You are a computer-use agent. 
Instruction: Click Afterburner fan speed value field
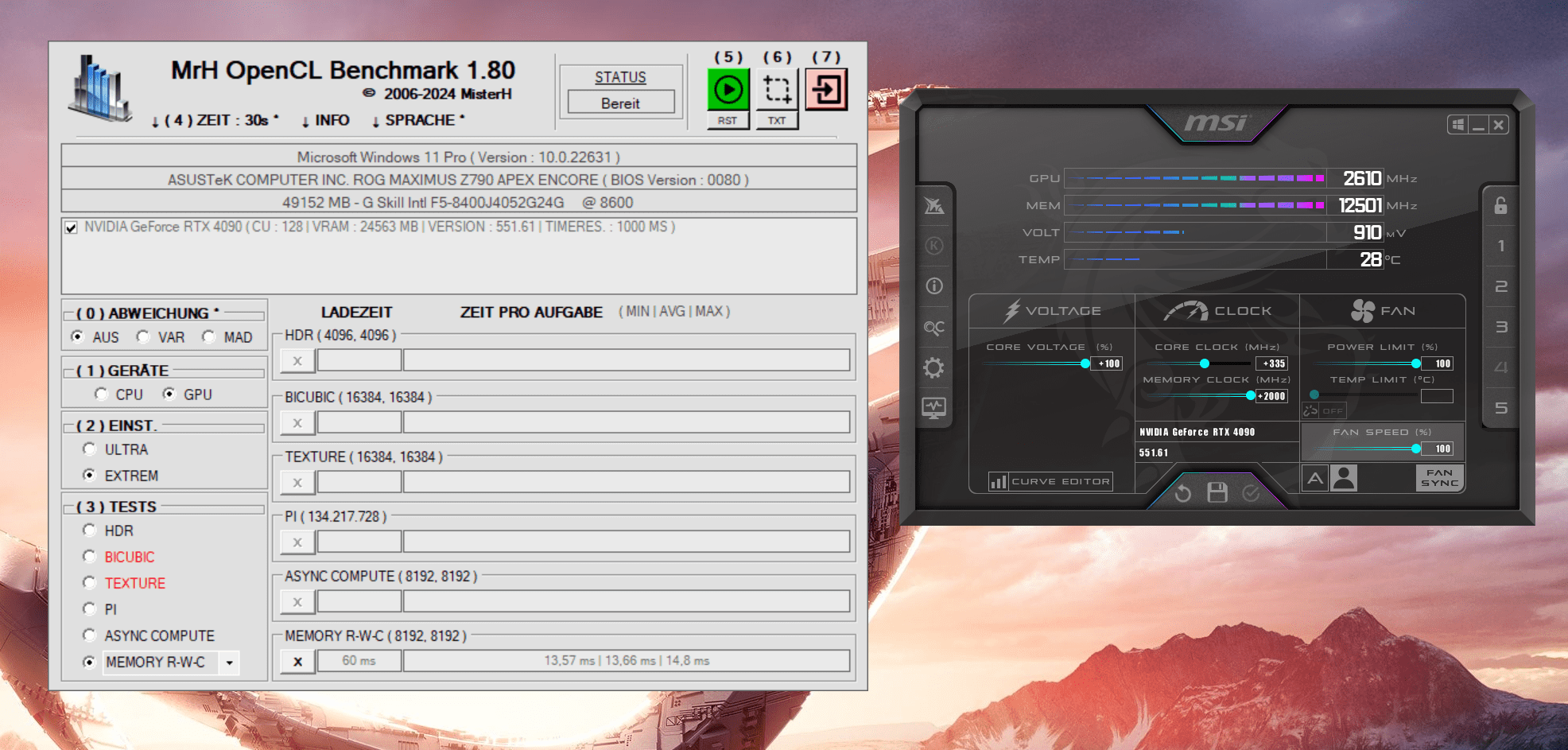1438,449
